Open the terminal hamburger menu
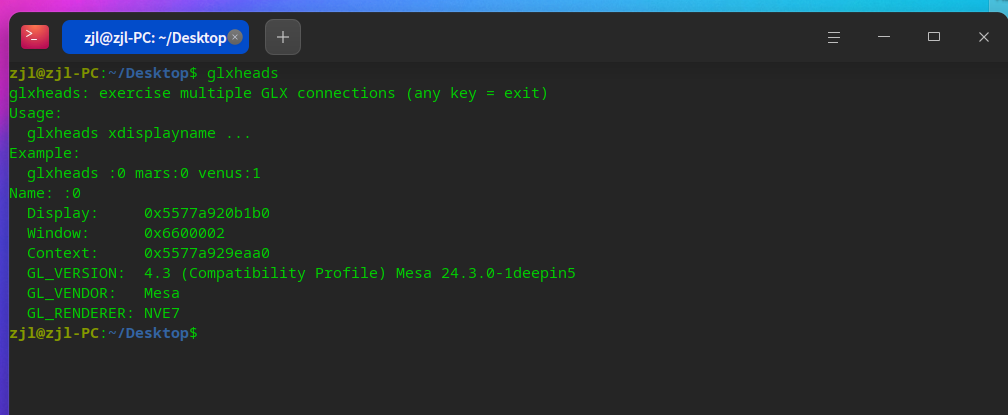The height and width of the screenshot is (415, 1008). tap(834, 37)
